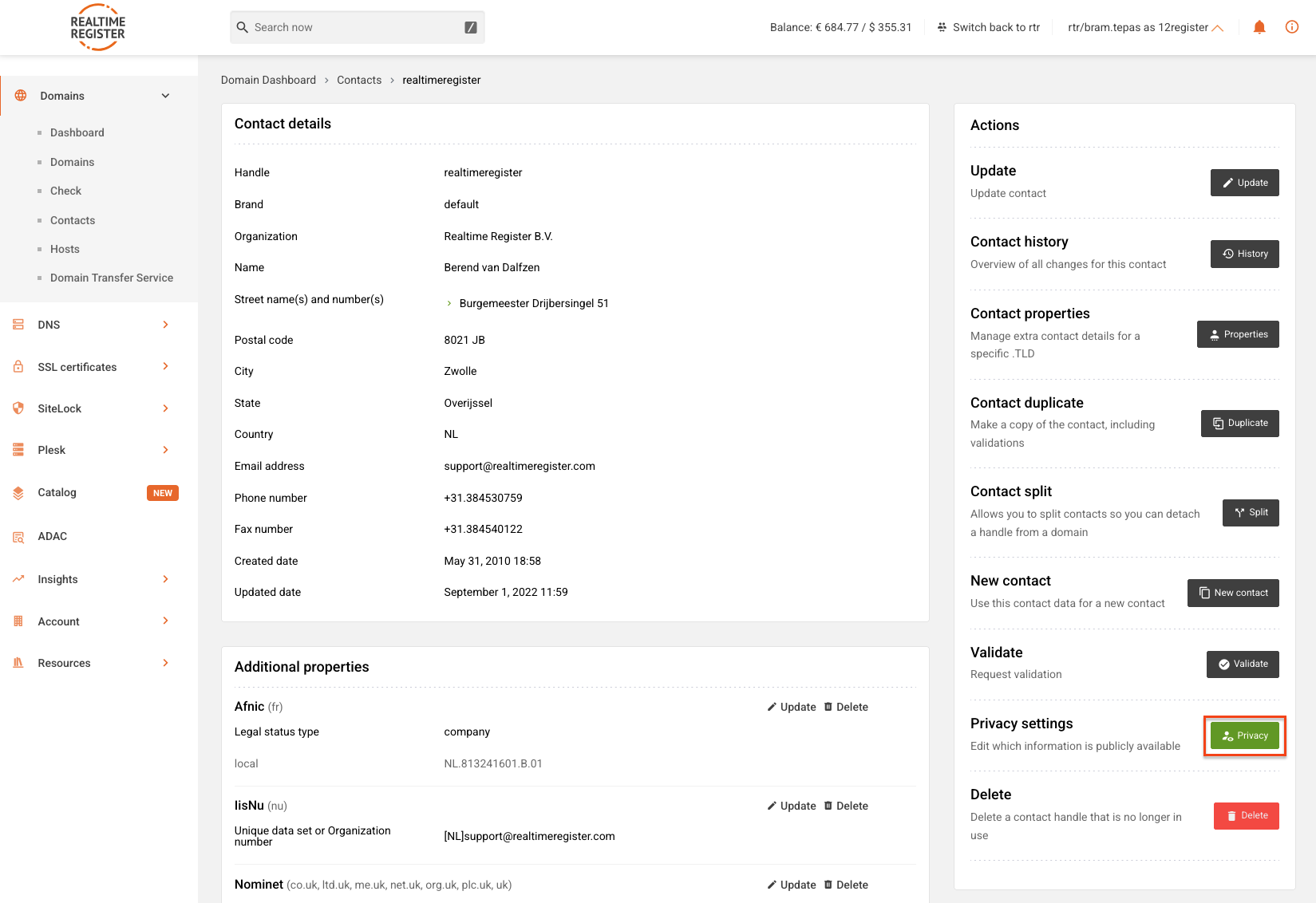
Task: Delete the Afnic properties
Action: [x=846, y=707]
